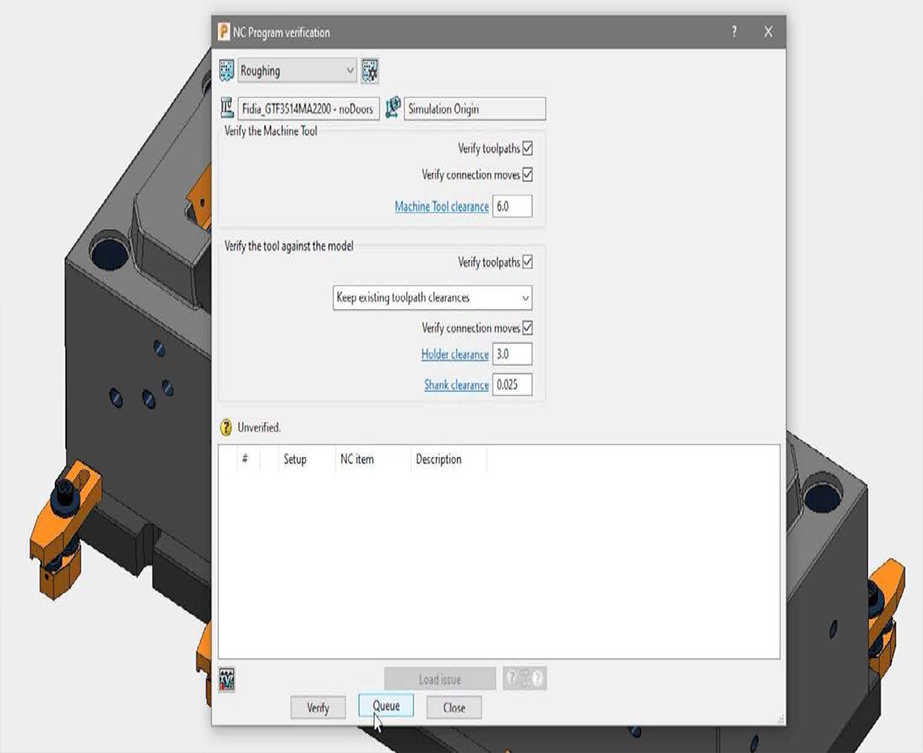Click the PowerMill logo in the title bar
Viewport: 923px width, 753px height.
[x=224, y=32]
